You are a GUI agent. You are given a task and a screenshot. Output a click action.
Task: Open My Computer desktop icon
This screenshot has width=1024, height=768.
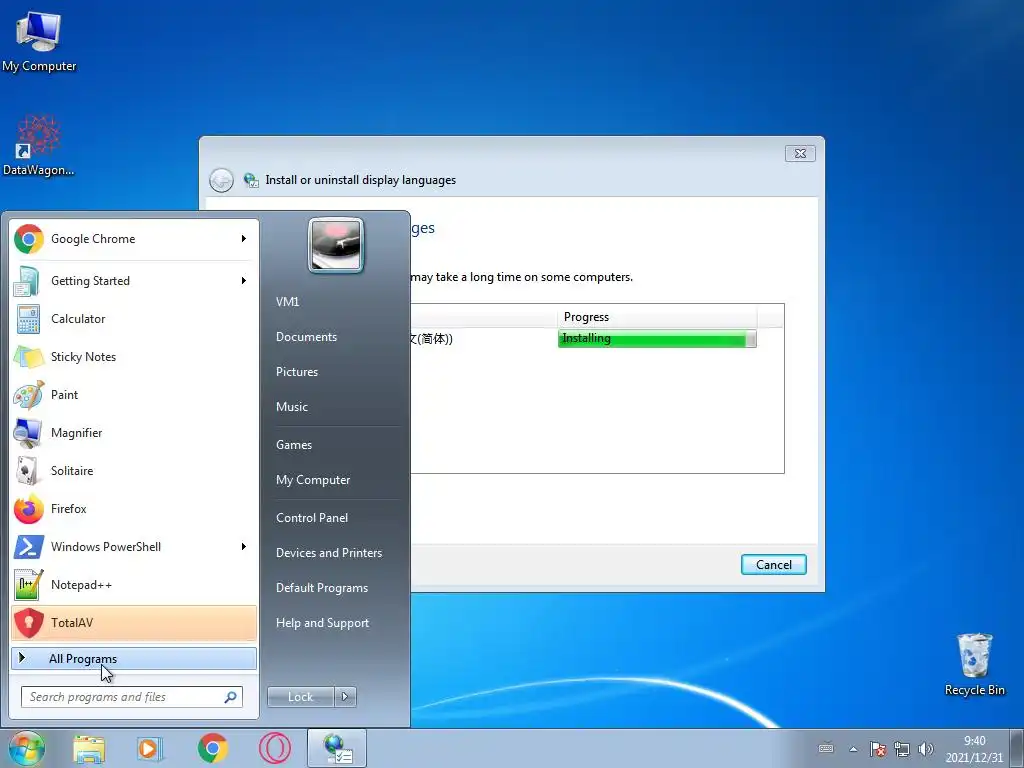tap(39, 41)
